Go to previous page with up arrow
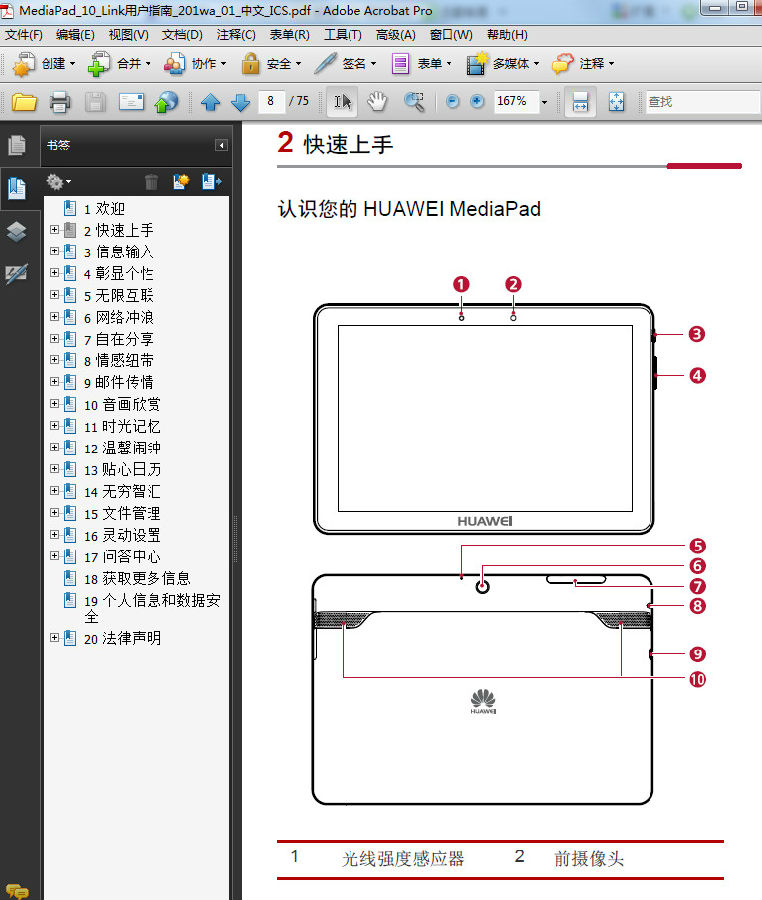 211,102
